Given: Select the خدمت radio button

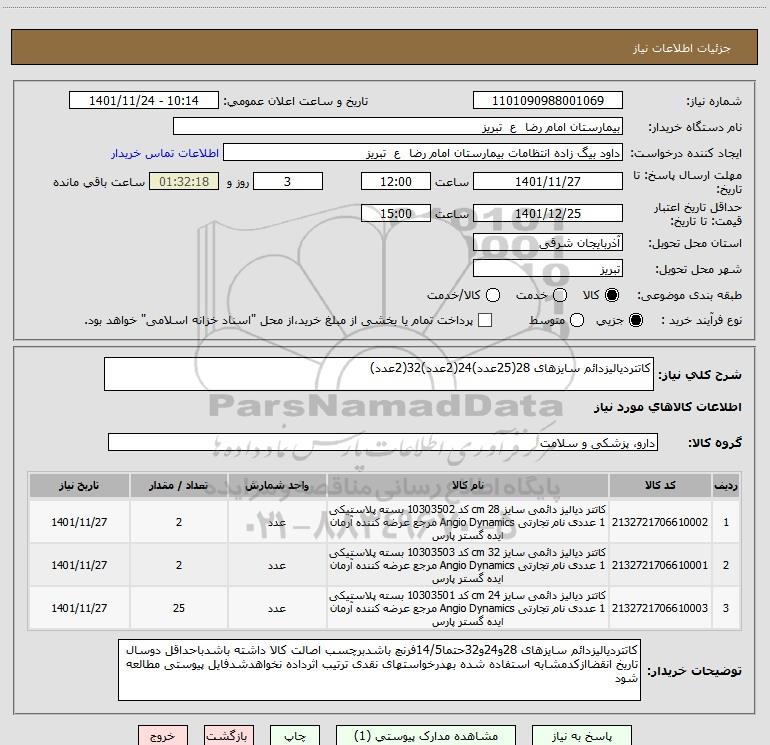Looking at the screenshot, I should tap(560, 295).
